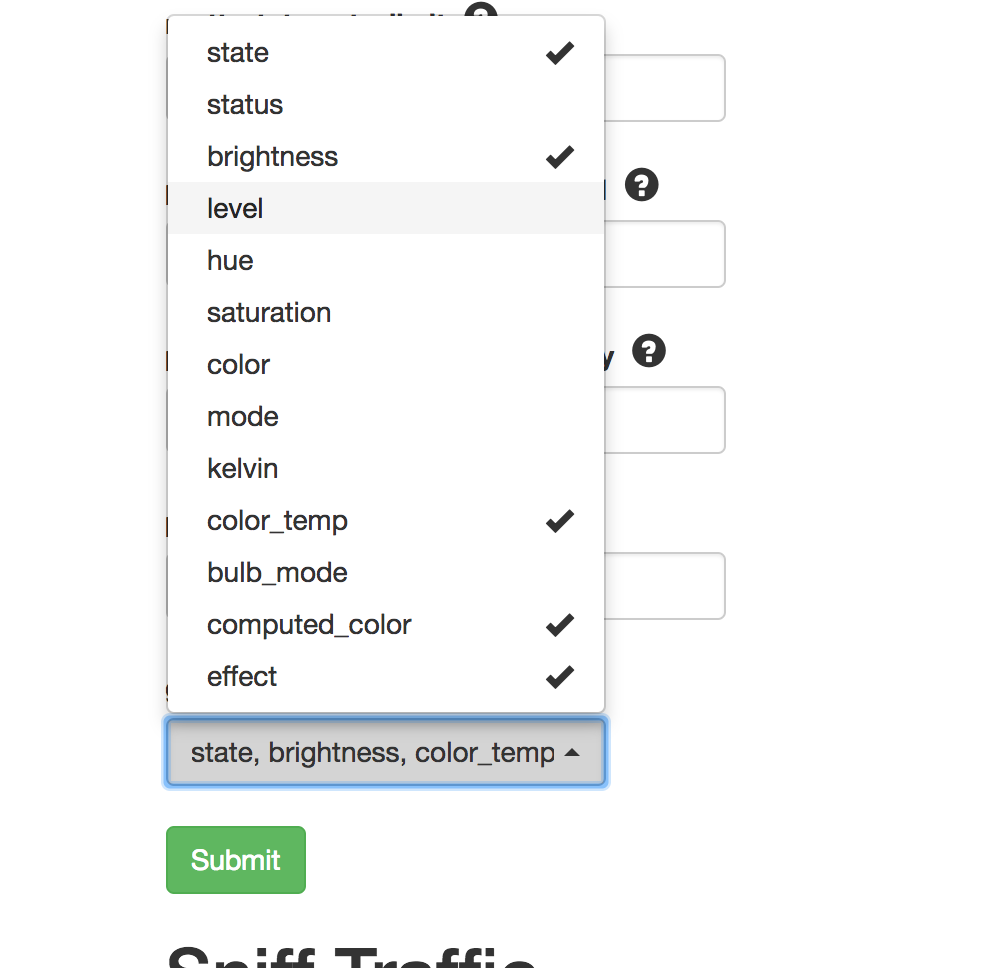Click the question mark icon near the third input
The image size is (1000, 968).
tap(648, 351)
